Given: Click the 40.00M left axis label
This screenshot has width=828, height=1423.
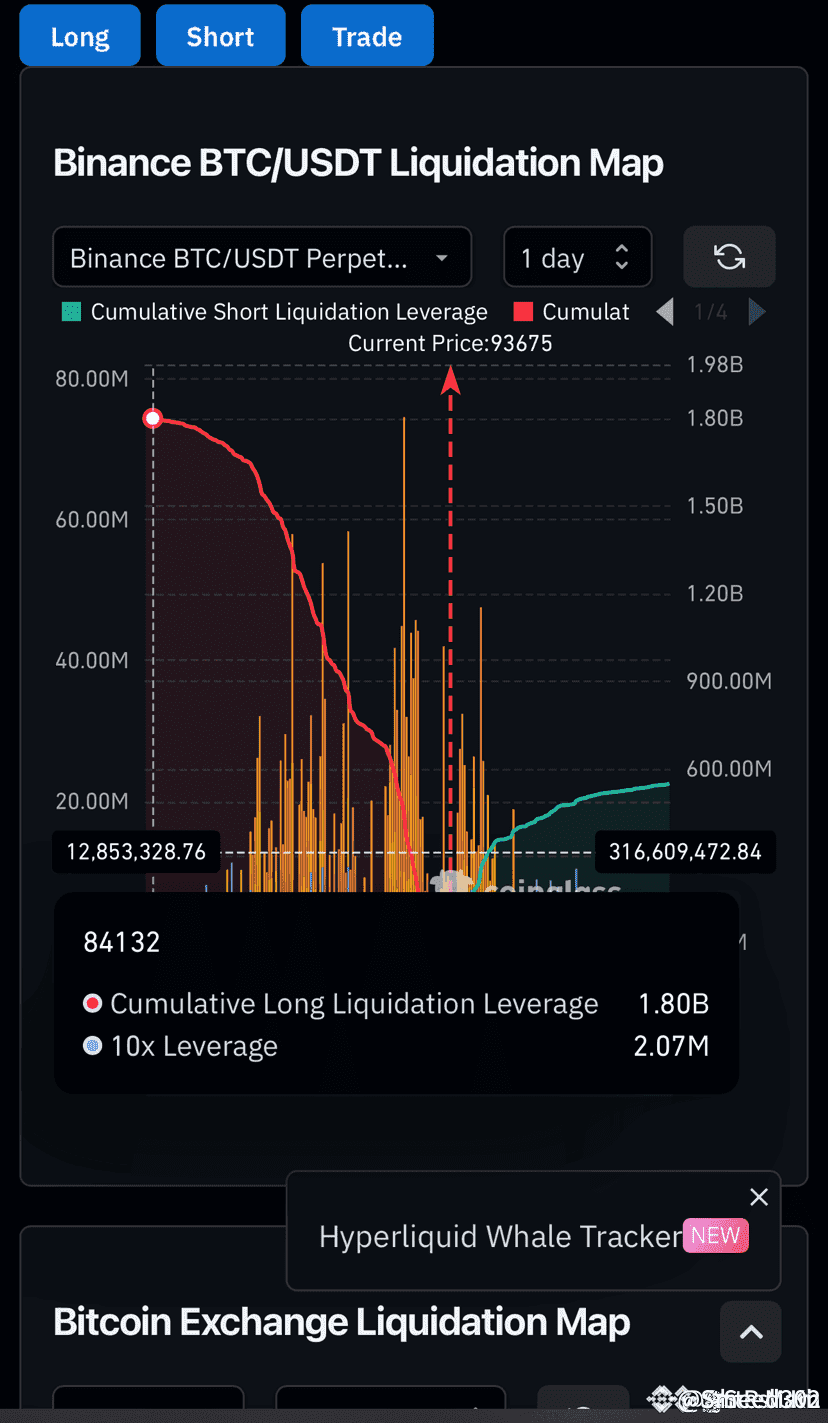Looking at the screenshot, I should pyautogui.click(x=92, y=660).
